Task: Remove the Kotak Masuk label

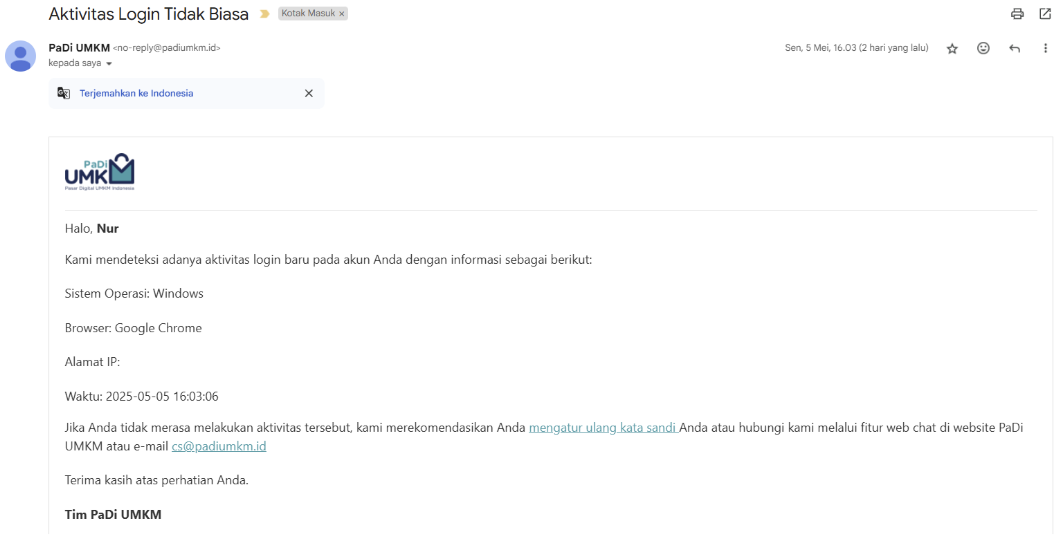Action: (x=342, y=14)
